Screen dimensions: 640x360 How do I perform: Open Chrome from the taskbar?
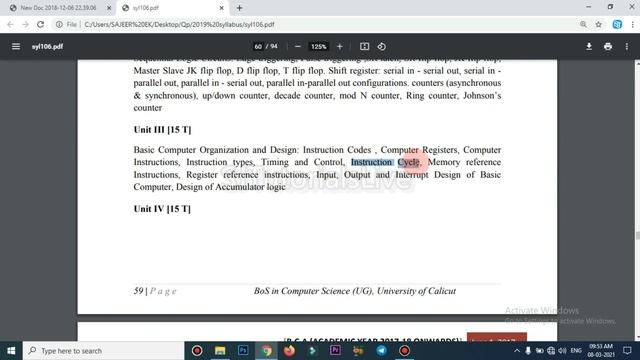(x=266, y=351)
